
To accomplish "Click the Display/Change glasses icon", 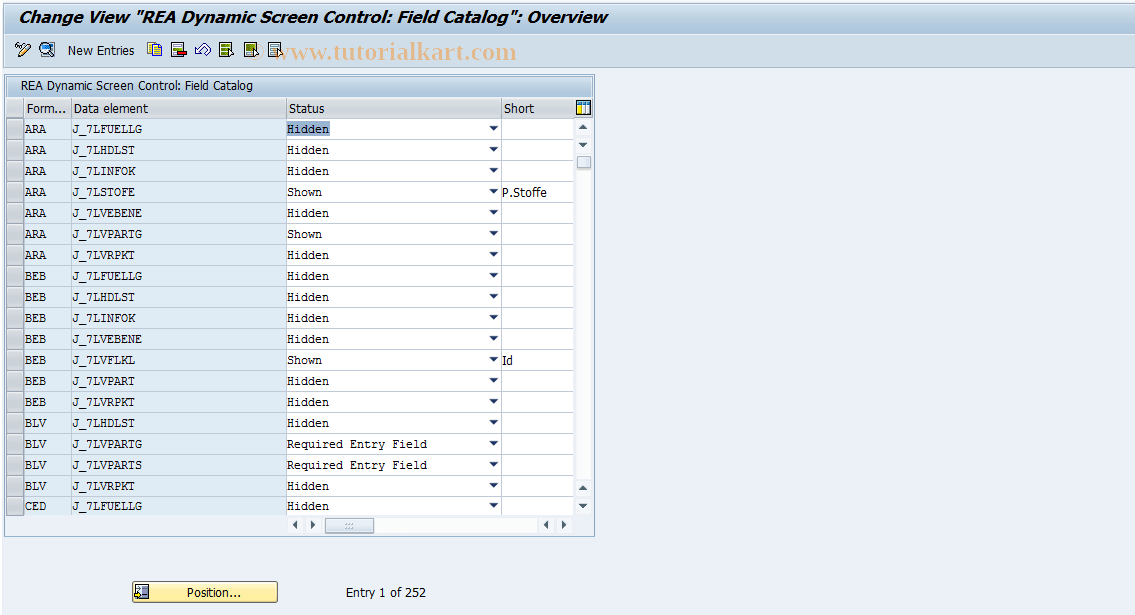I will [x=46, y=50].
